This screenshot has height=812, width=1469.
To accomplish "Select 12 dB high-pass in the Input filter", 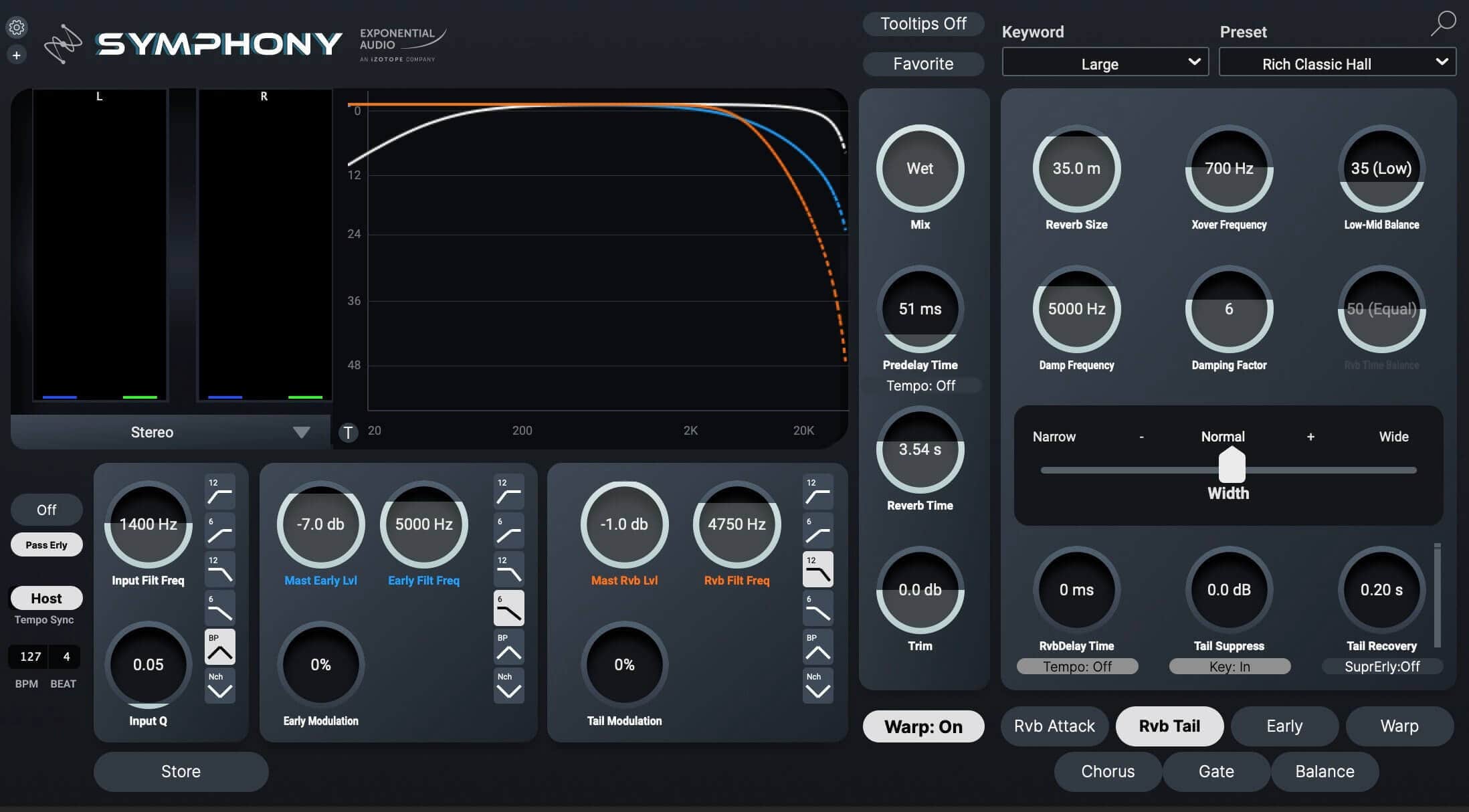I will tap(219, 492).
